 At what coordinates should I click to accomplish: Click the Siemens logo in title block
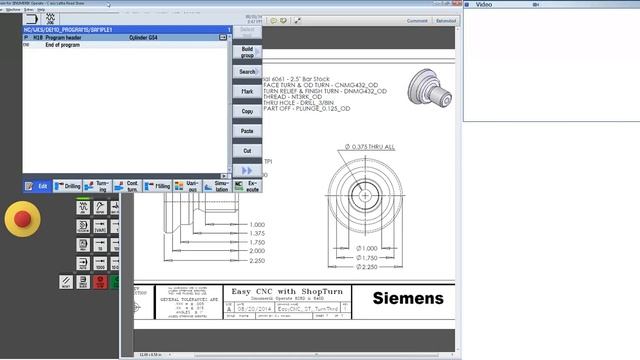pyautogui.click(x=408, y=298)
